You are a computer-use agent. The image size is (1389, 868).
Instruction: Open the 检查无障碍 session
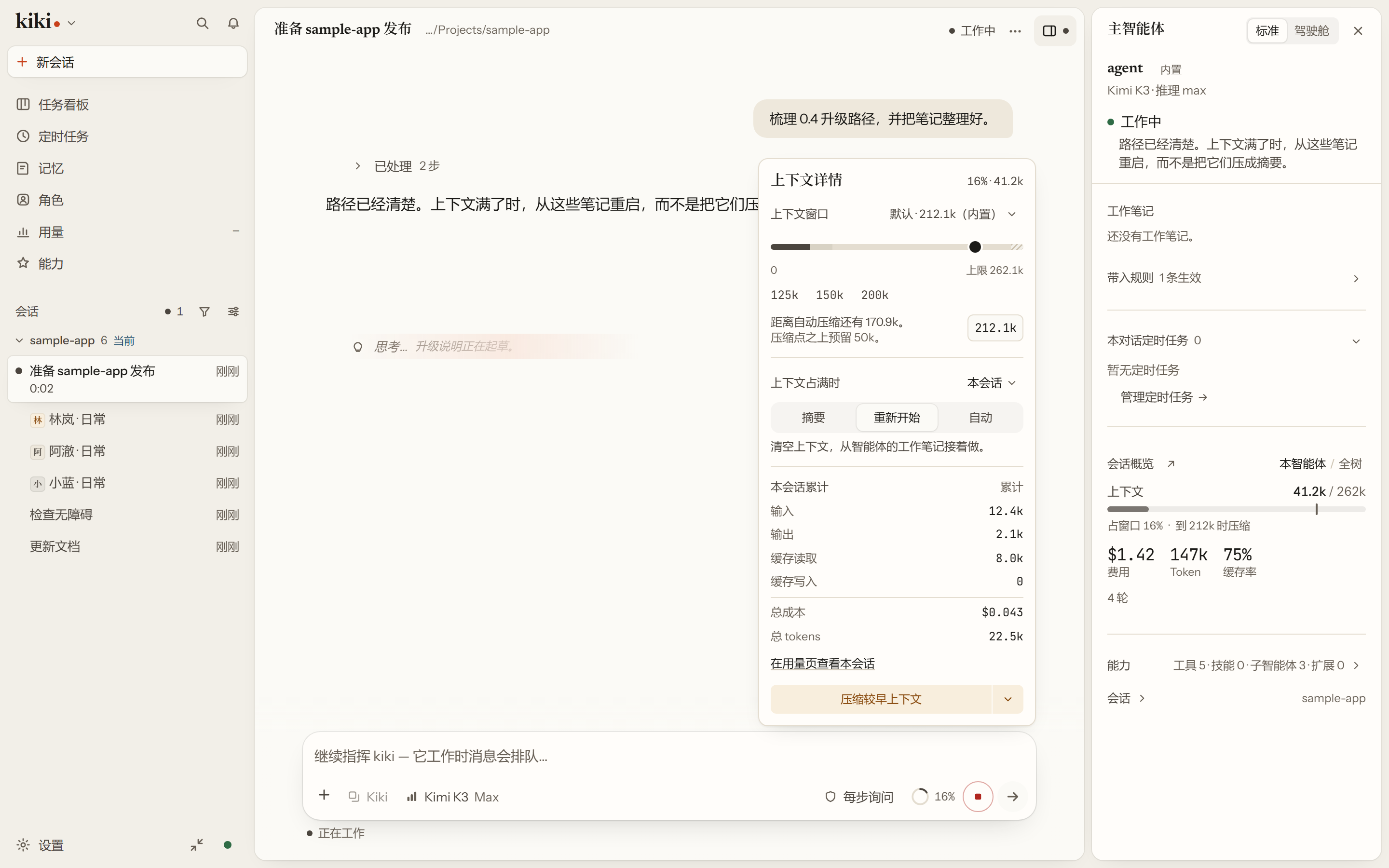click(127, 515)
